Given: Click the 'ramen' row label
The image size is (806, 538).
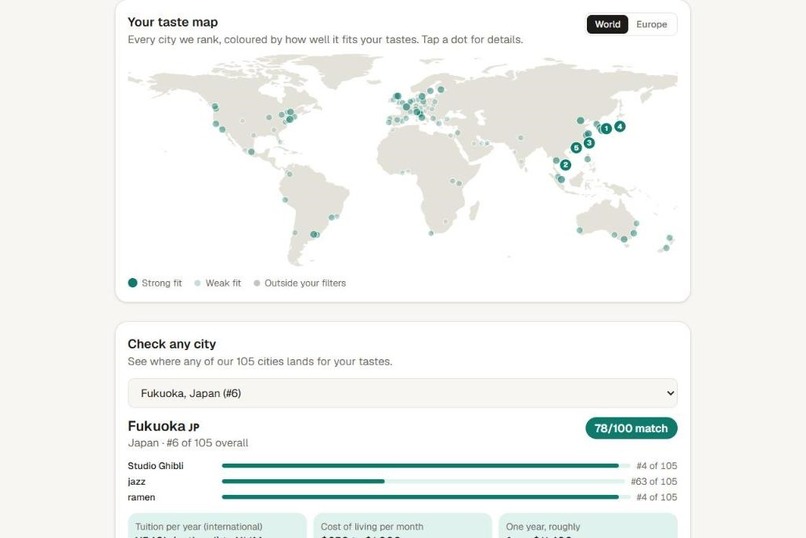Looking at the screenshot, I should click(141, 497).
